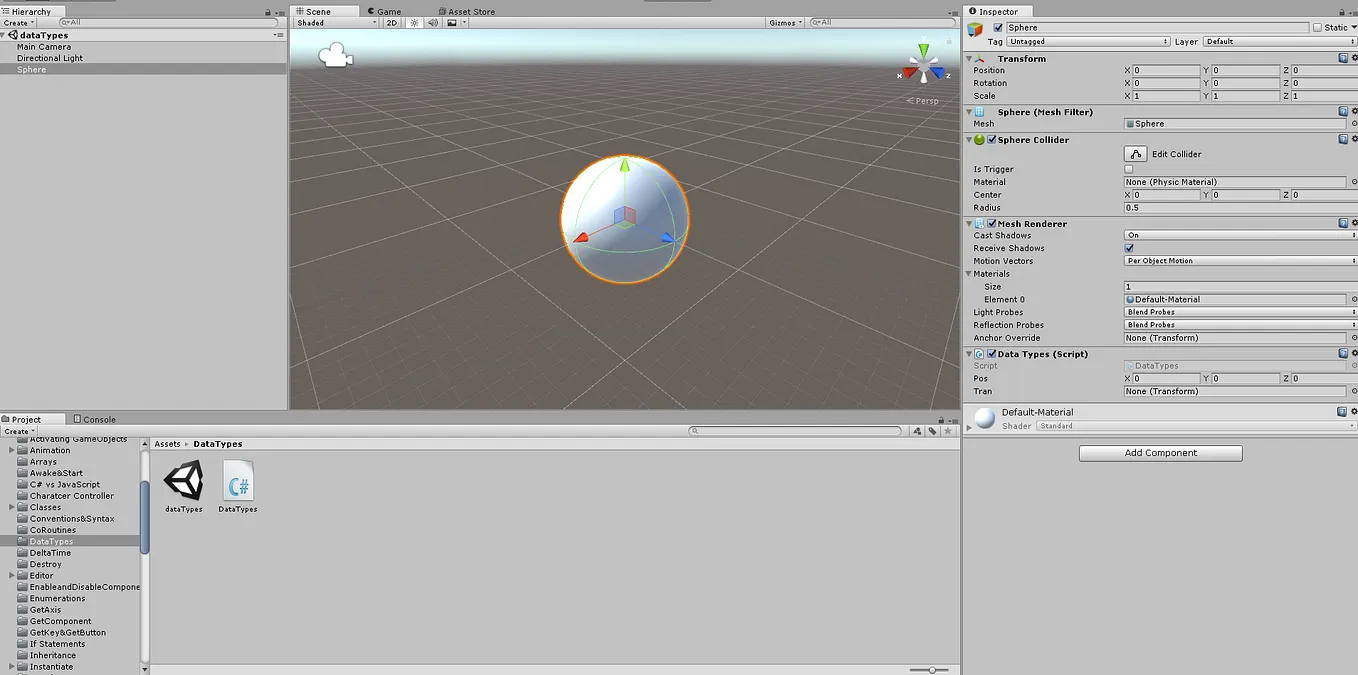Toggle scene lighting with the sun icon
The width and height of the screenshot is (1358, 675).
click(x=413, y=22)
